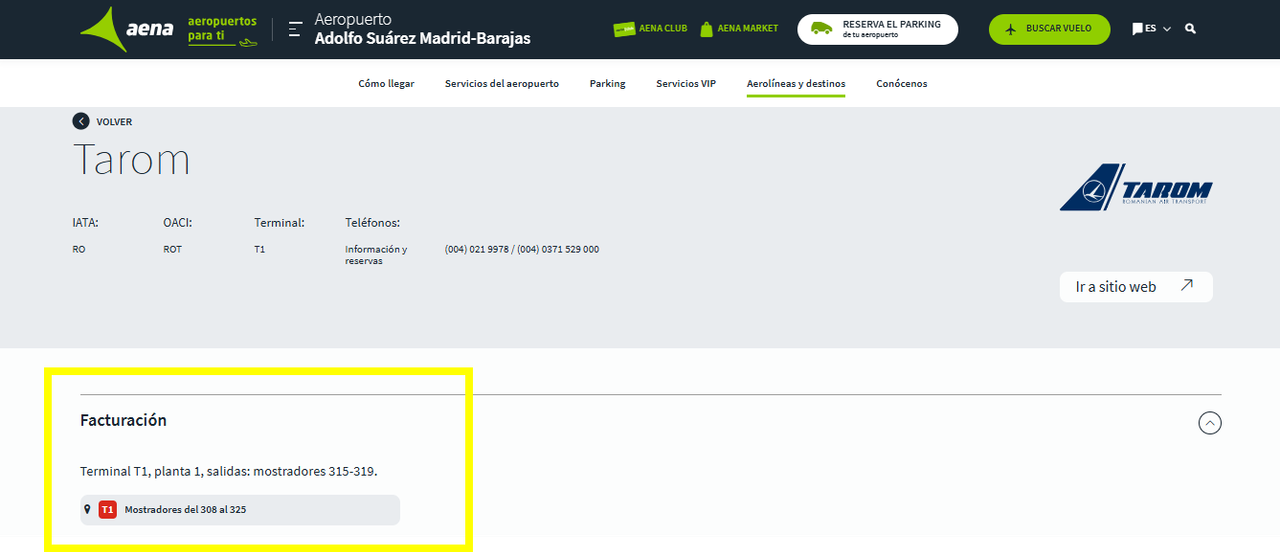Click the VOLVER back arrow icon

point(81,121)
